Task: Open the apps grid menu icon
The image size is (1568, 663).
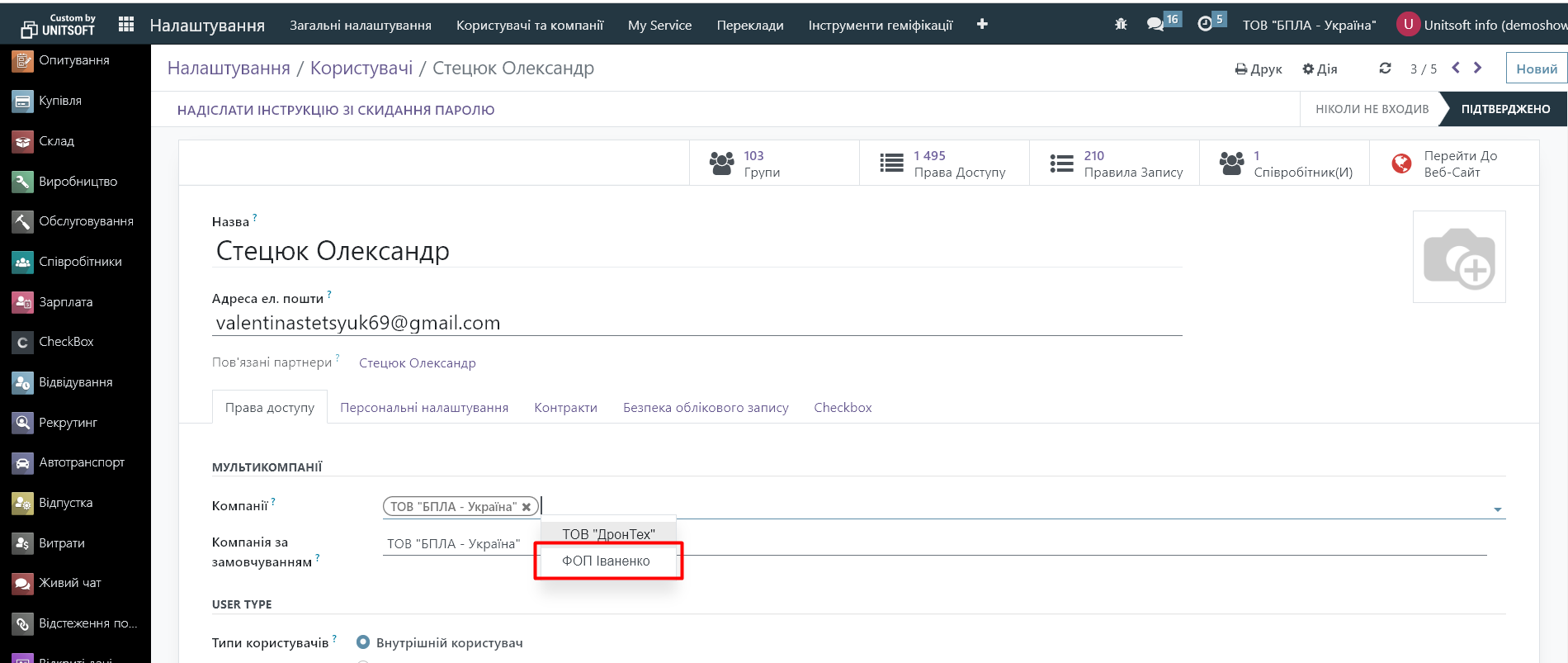Action: 126,25
